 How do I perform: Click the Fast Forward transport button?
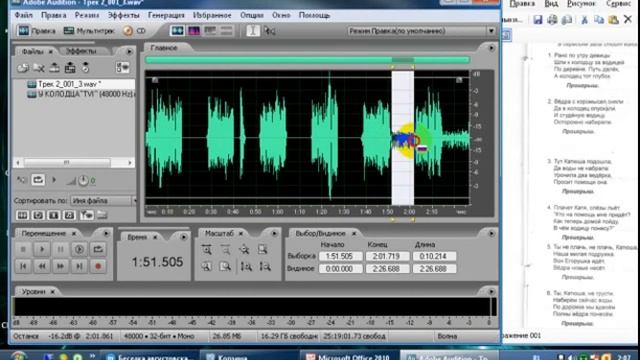coord(60,266)
